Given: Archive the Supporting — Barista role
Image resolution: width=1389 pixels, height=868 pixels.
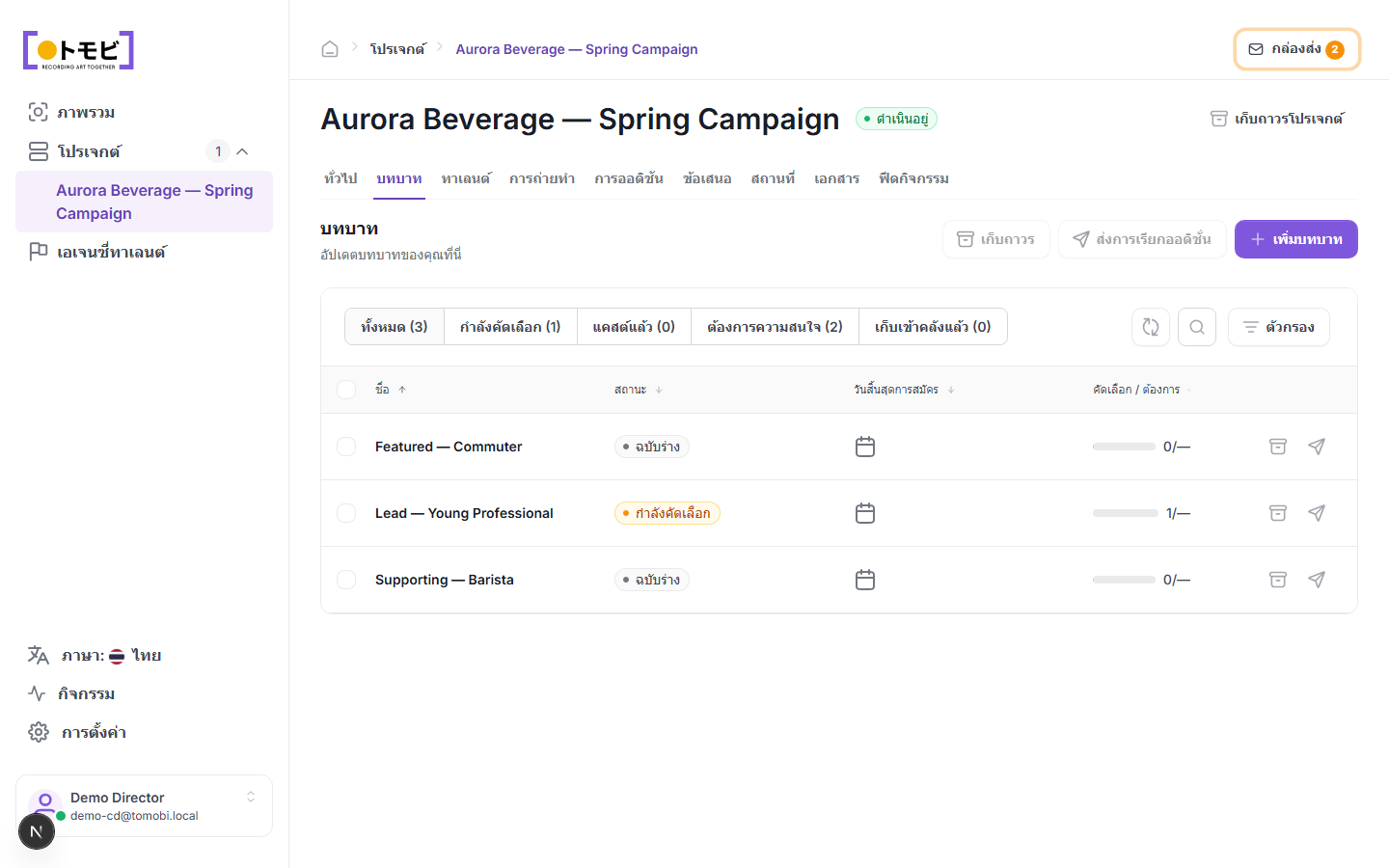Looking at the screenshot, I should pos(1278,580).
